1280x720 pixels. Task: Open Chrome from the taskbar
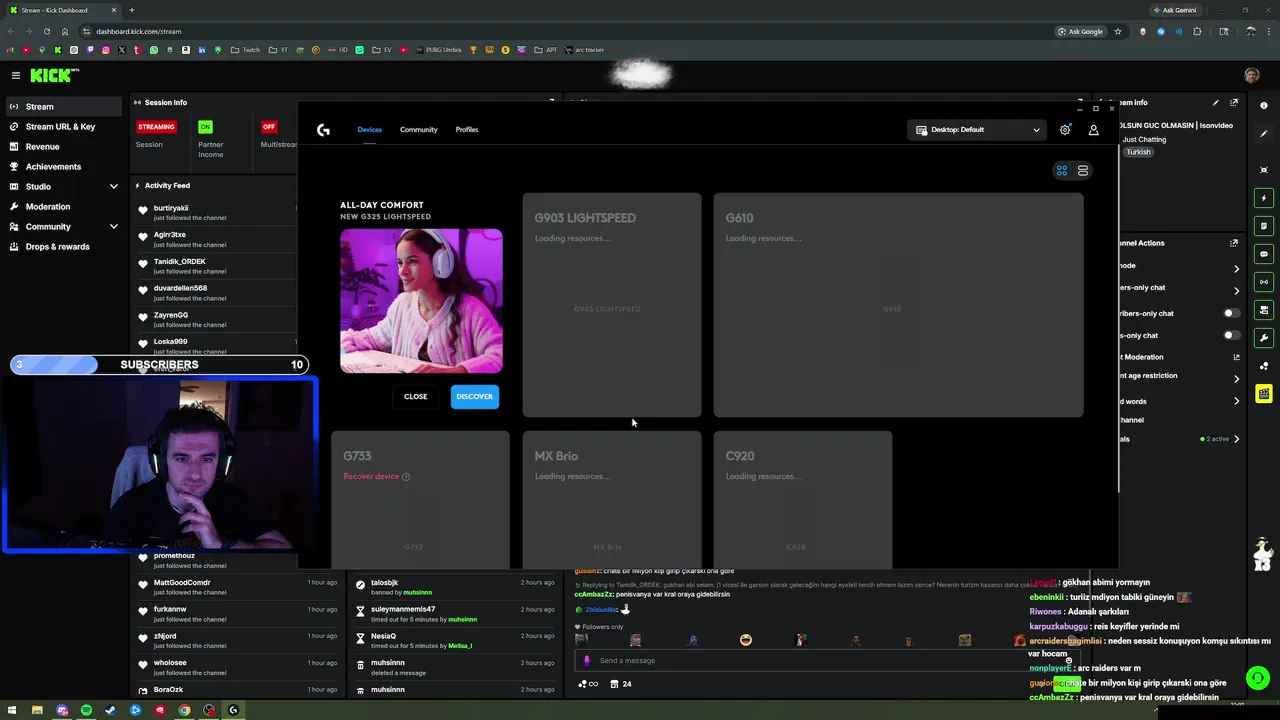[184, 710]
